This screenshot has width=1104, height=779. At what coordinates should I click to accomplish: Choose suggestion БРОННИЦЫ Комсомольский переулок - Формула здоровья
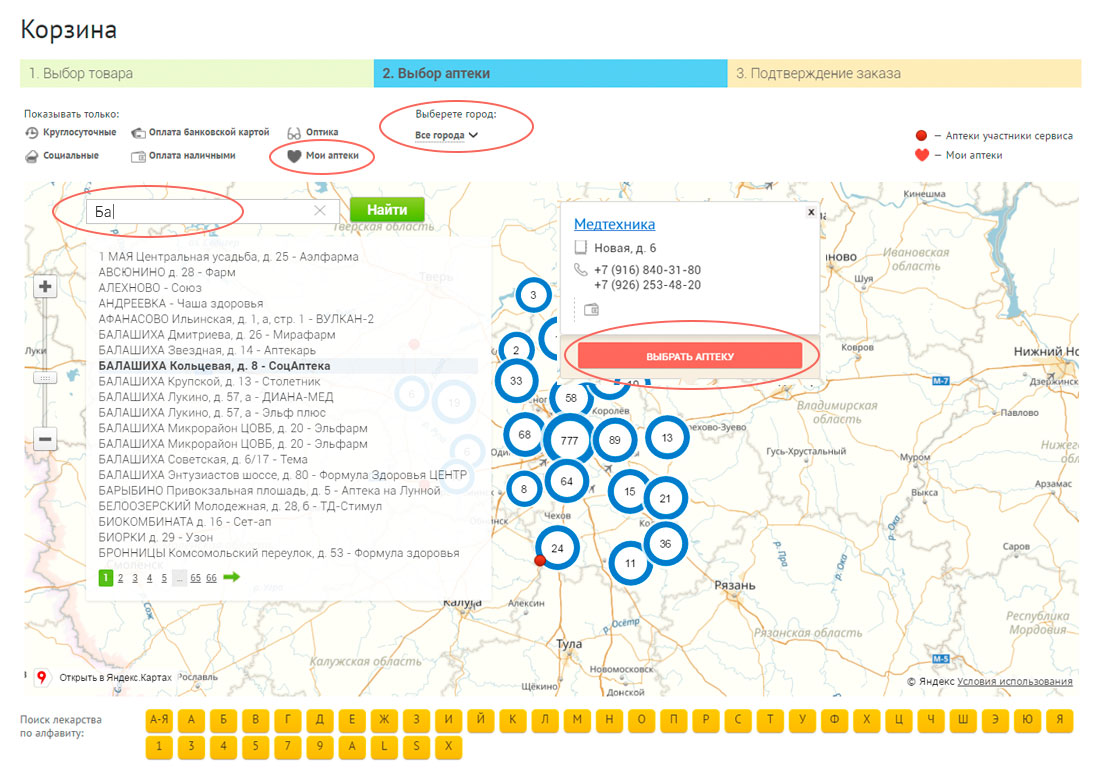pos(279,554)
